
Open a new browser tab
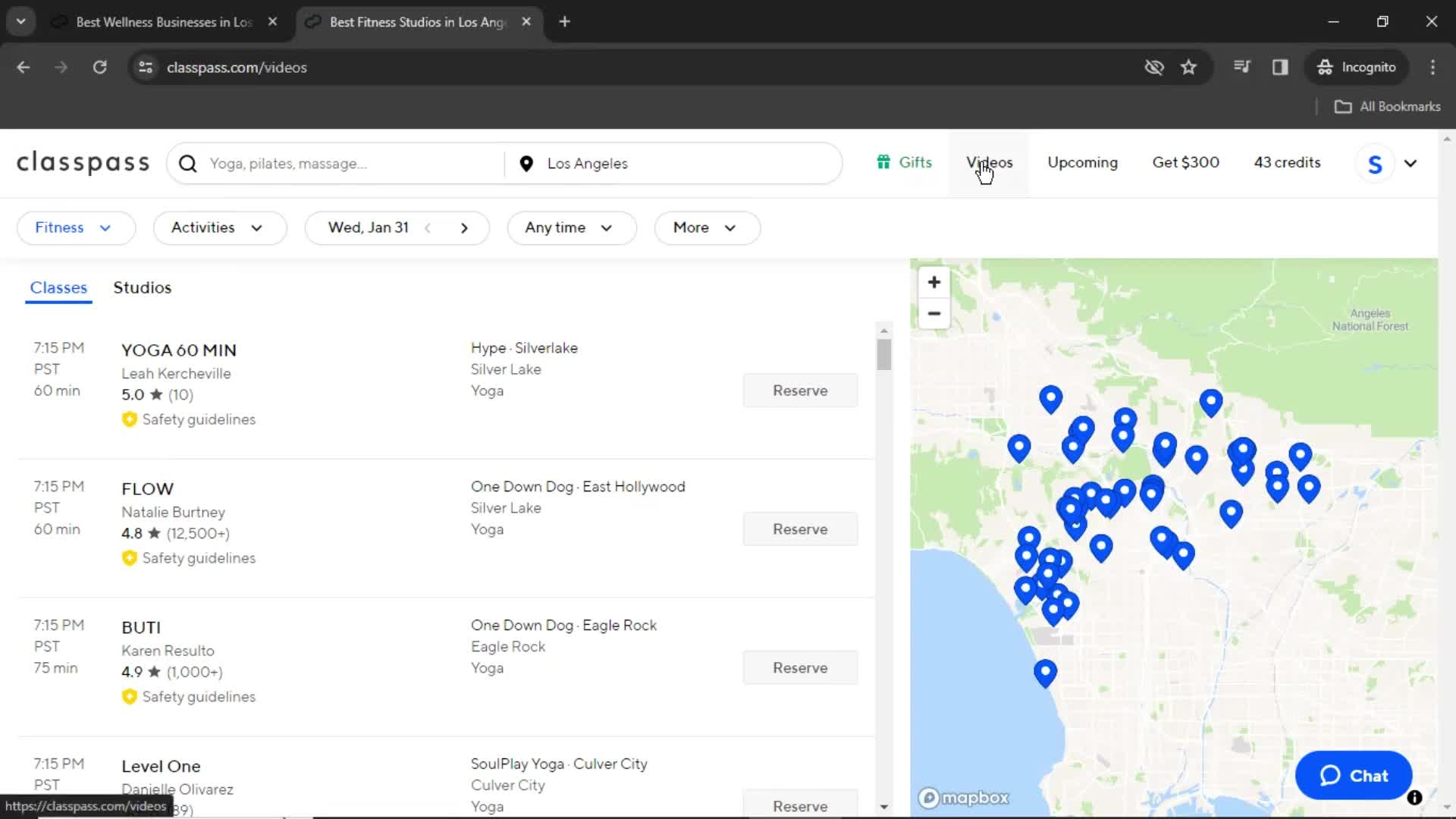tap(564, 22)
